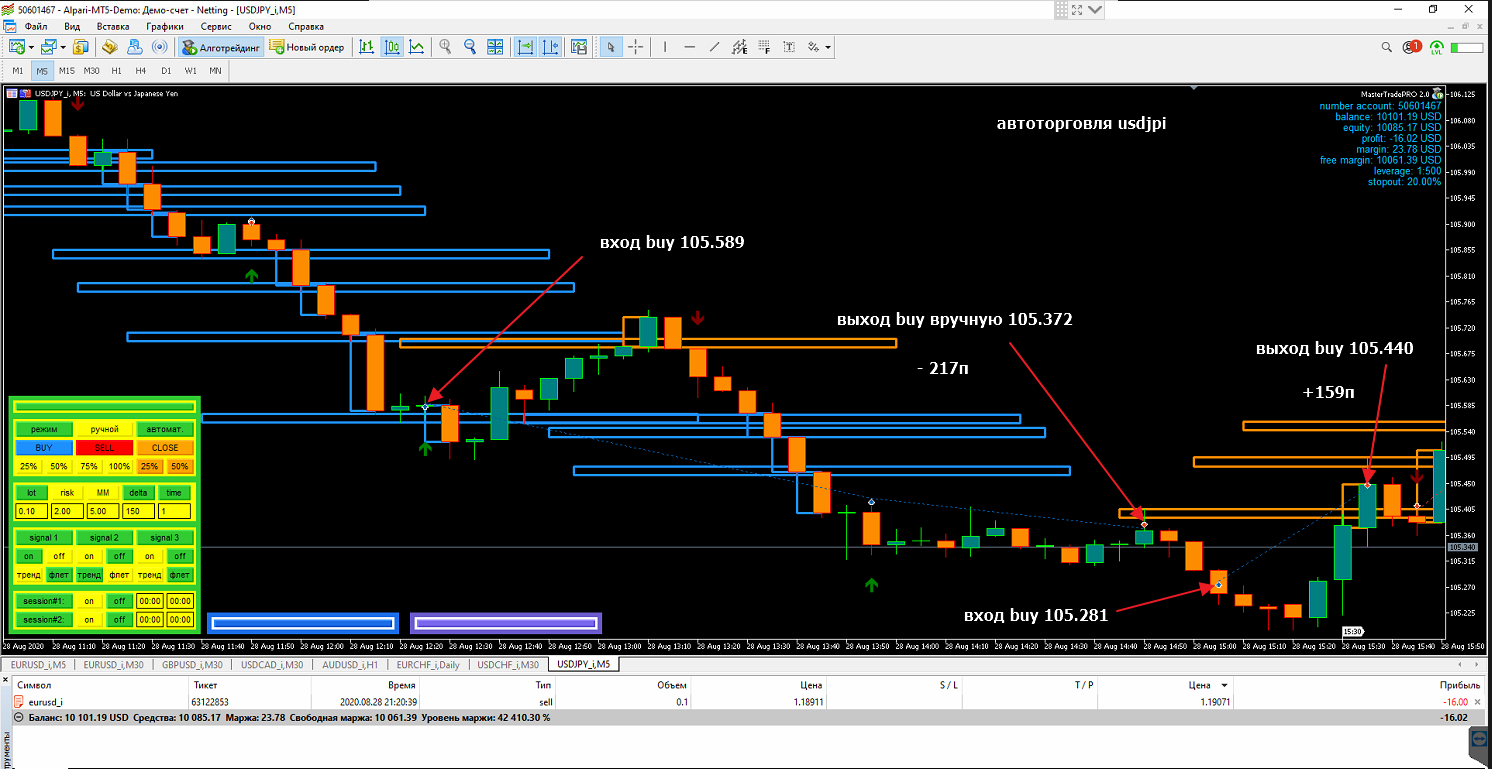Collapse the Баланс summary row

click(20, 718)
